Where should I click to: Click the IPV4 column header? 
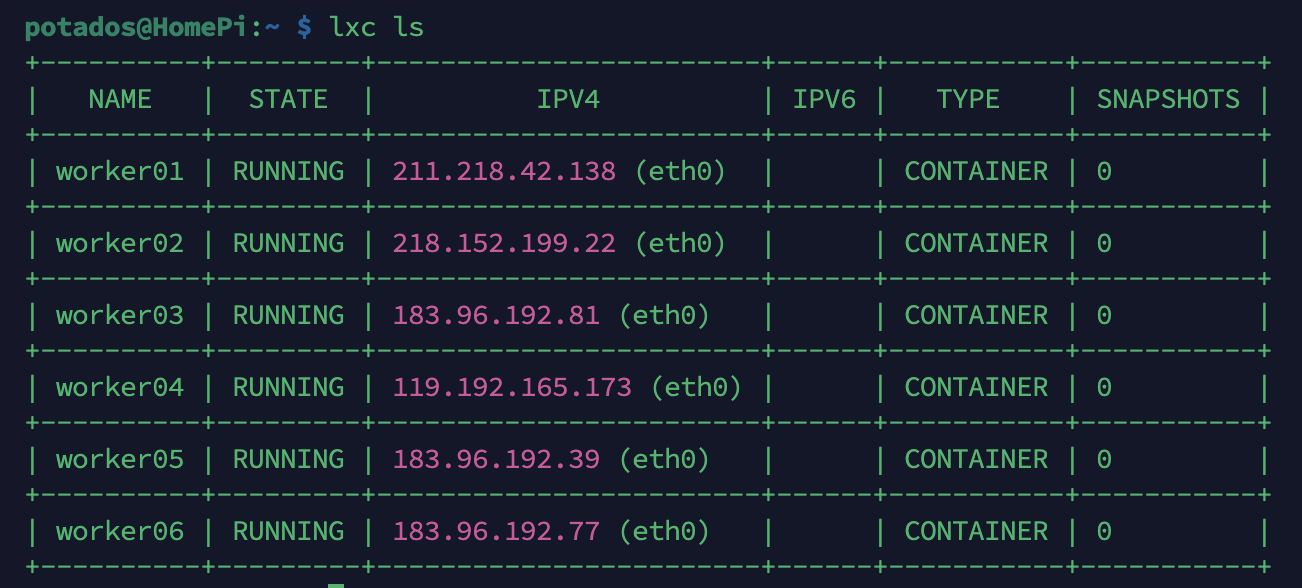(x=568, y=99)
